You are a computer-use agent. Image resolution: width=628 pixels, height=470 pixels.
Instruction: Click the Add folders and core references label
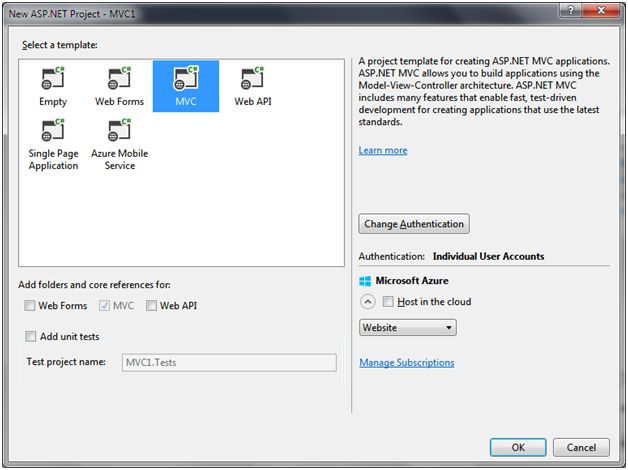95,285
